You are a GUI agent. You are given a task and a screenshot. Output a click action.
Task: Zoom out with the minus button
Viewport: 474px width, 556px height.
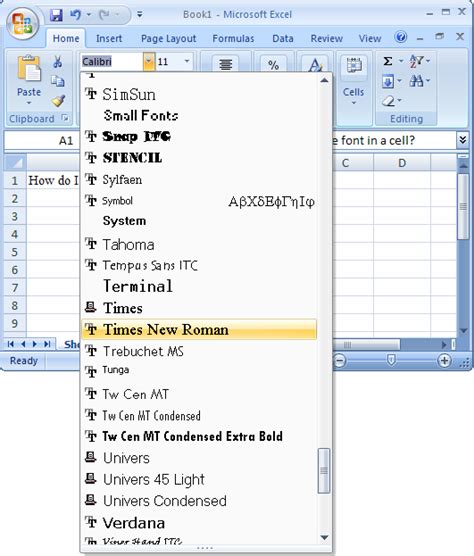(340, 361)
